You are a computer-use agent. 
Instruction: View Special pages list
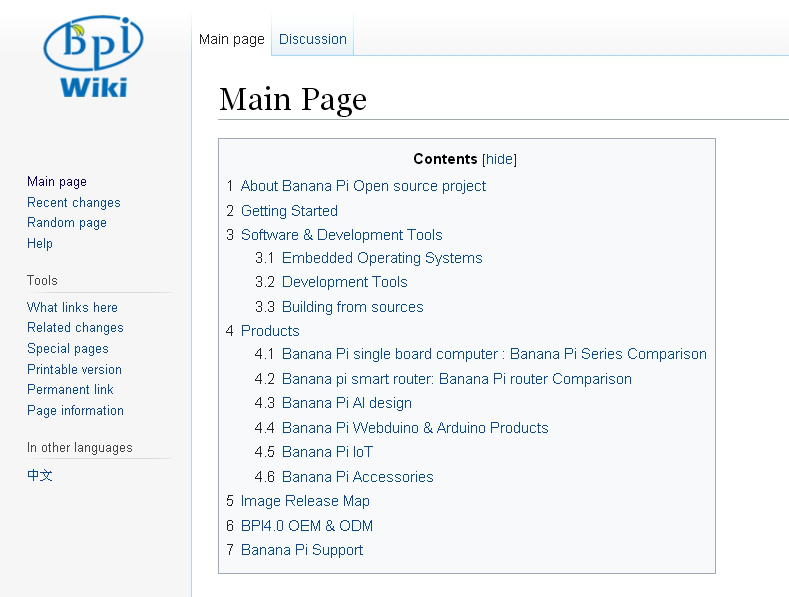point(67,349)
